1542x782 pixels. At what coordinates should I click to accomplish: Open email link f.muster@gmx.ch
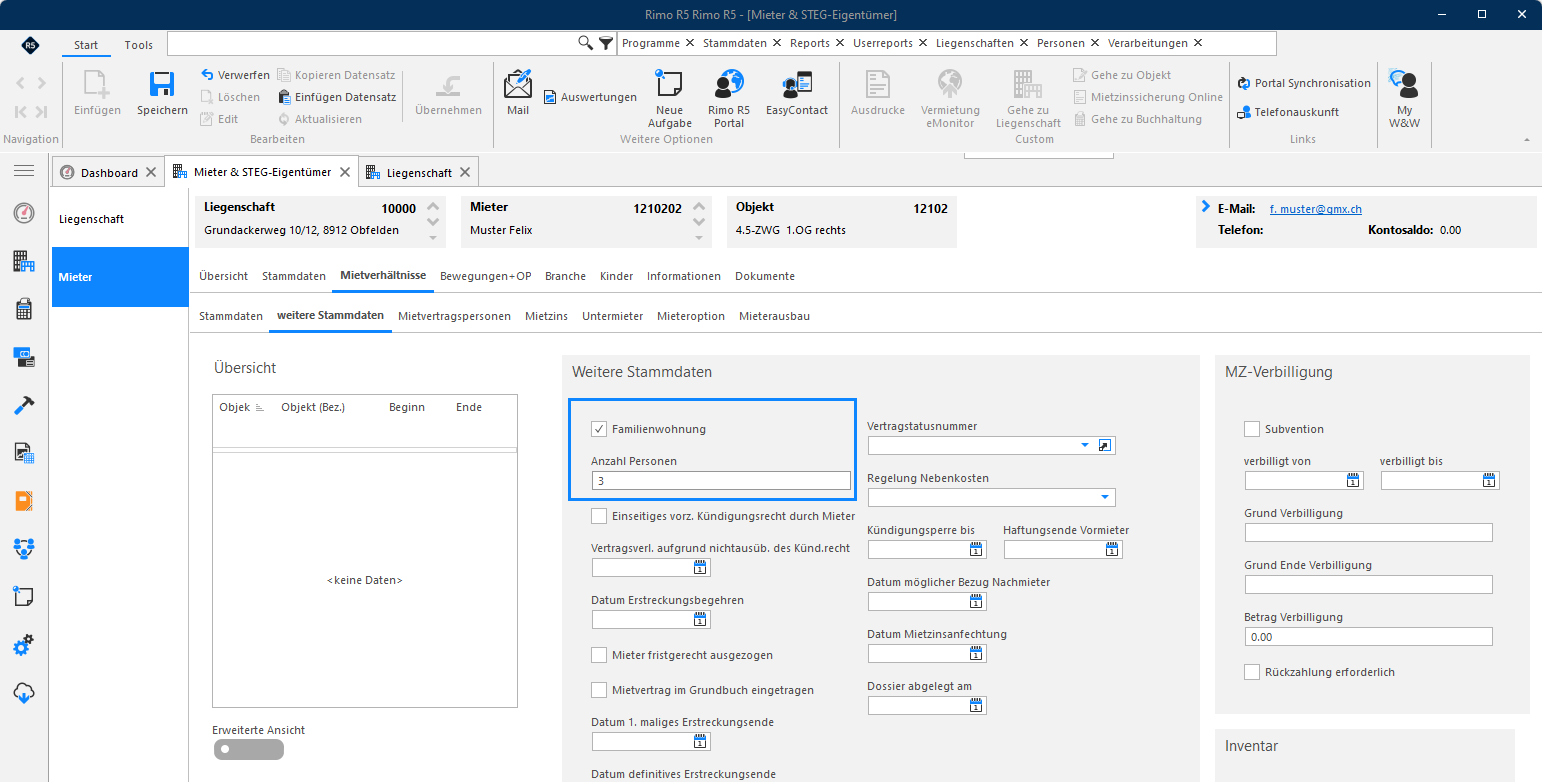1316,210
